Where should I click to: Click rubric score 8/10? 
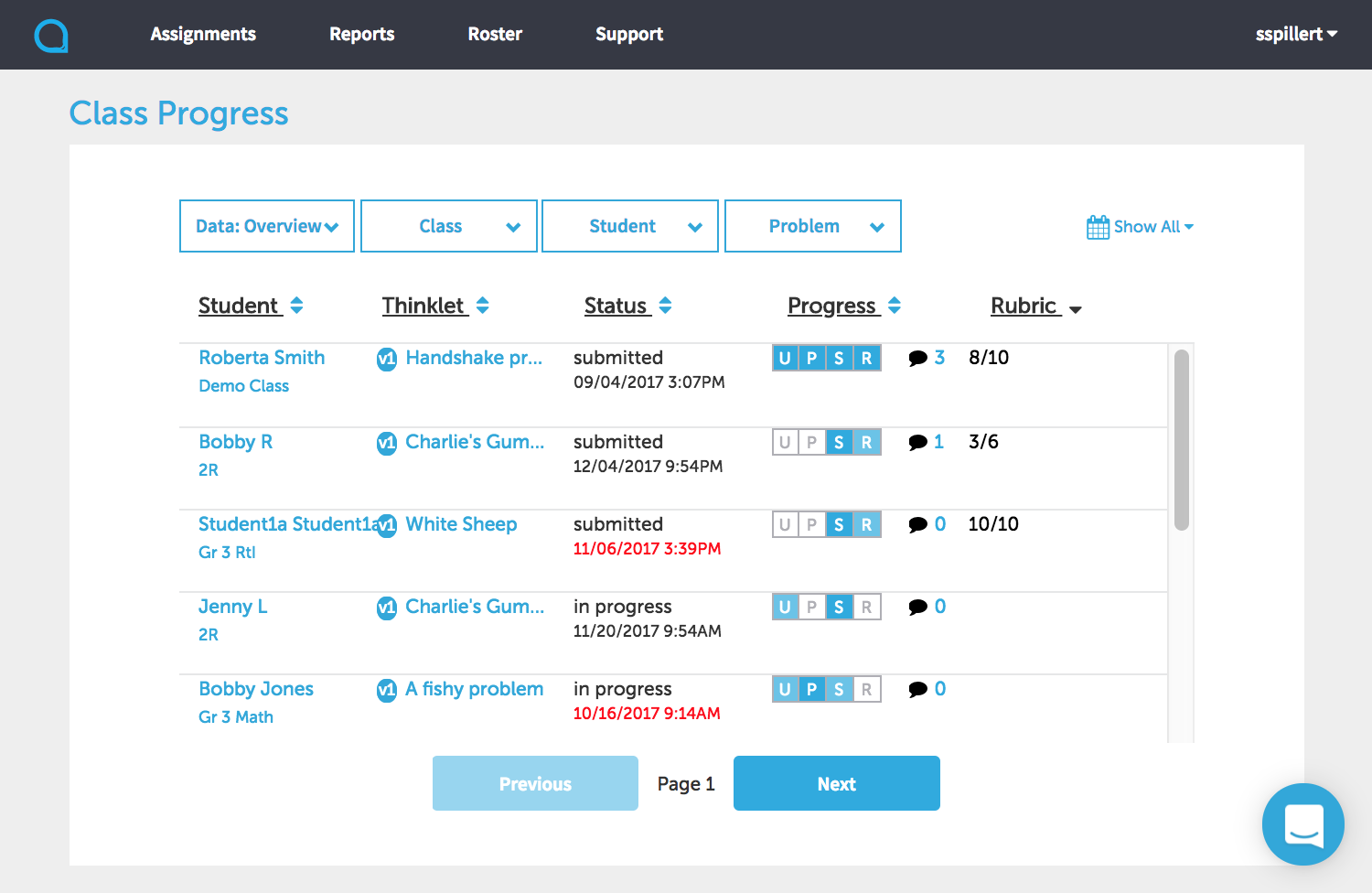tap(989, 358)
